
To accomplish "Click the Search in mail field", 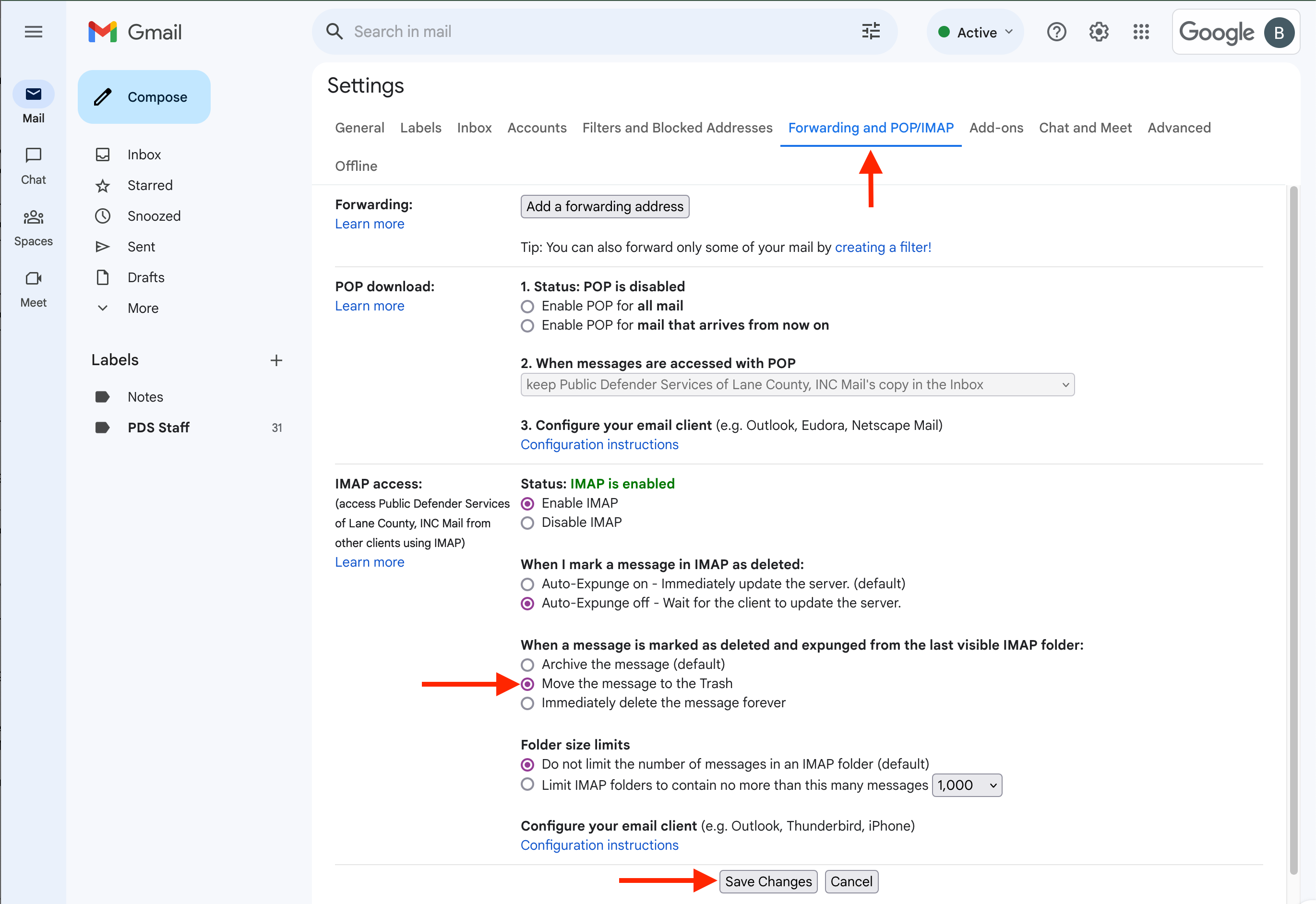I will tap(595, 32).
